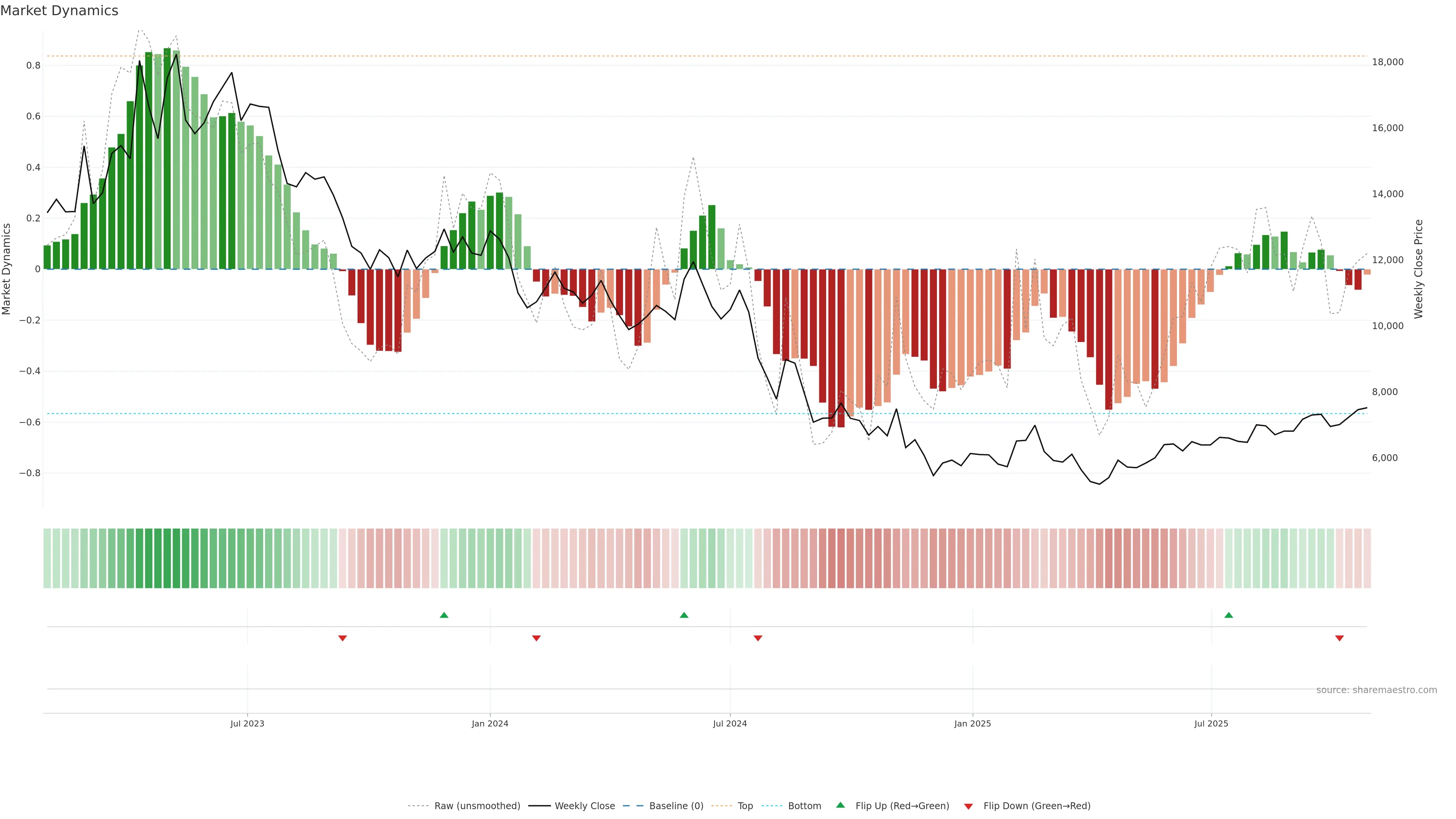The width and height of the screenshot is (1456, 819).
Task: Click the red flip-down marker after Jul 2024
Action: coord(758,638)
